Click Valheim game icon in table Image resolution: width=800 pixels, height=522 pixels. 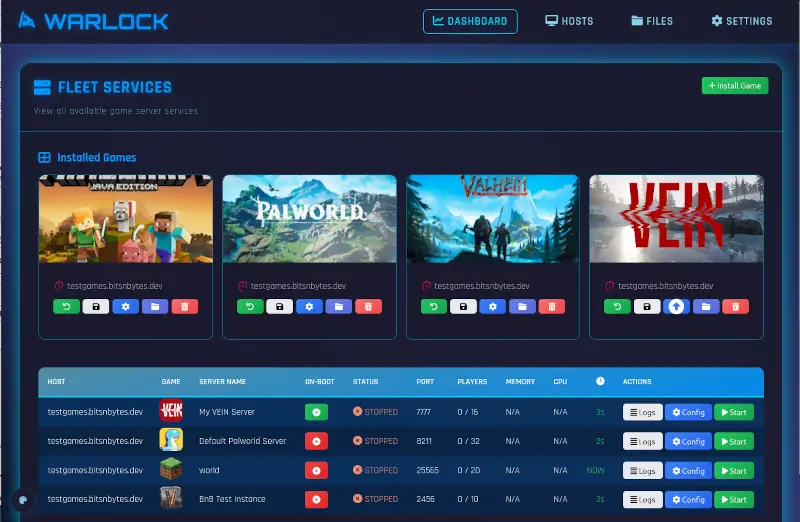click(x=171, y=498)
